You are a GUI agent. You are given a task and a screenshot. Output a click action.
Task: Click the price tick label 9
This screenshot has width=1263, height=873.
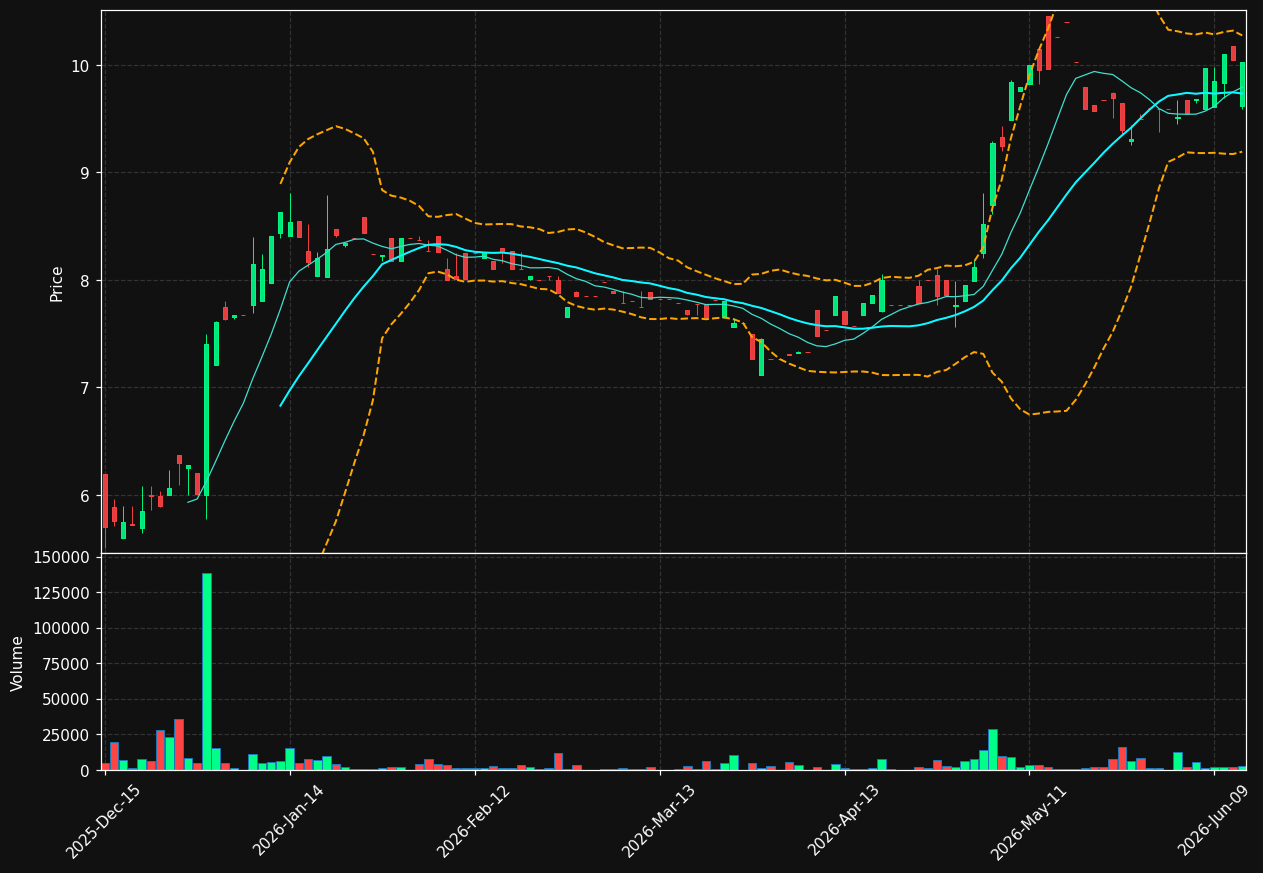point(85,173)
